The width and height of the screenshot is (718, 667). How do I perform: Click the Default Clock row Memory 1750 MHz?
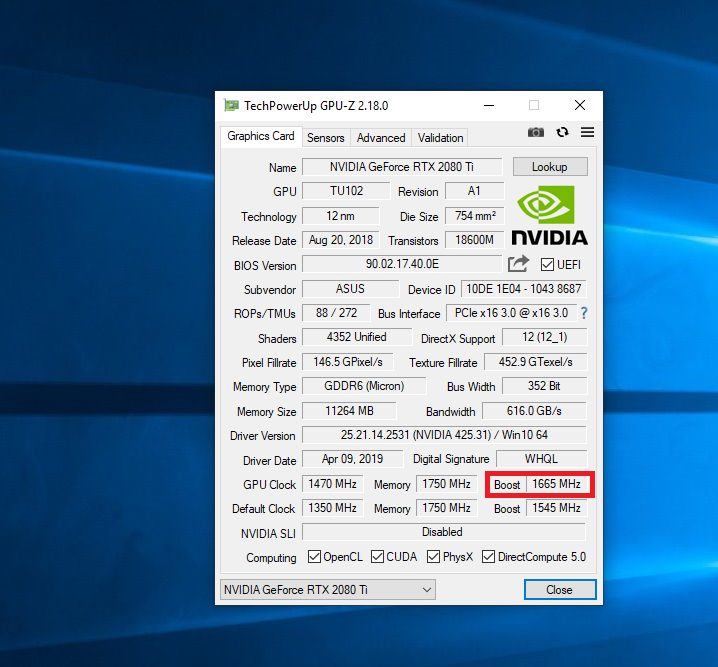pyautogui.click(x=446, y=508)
